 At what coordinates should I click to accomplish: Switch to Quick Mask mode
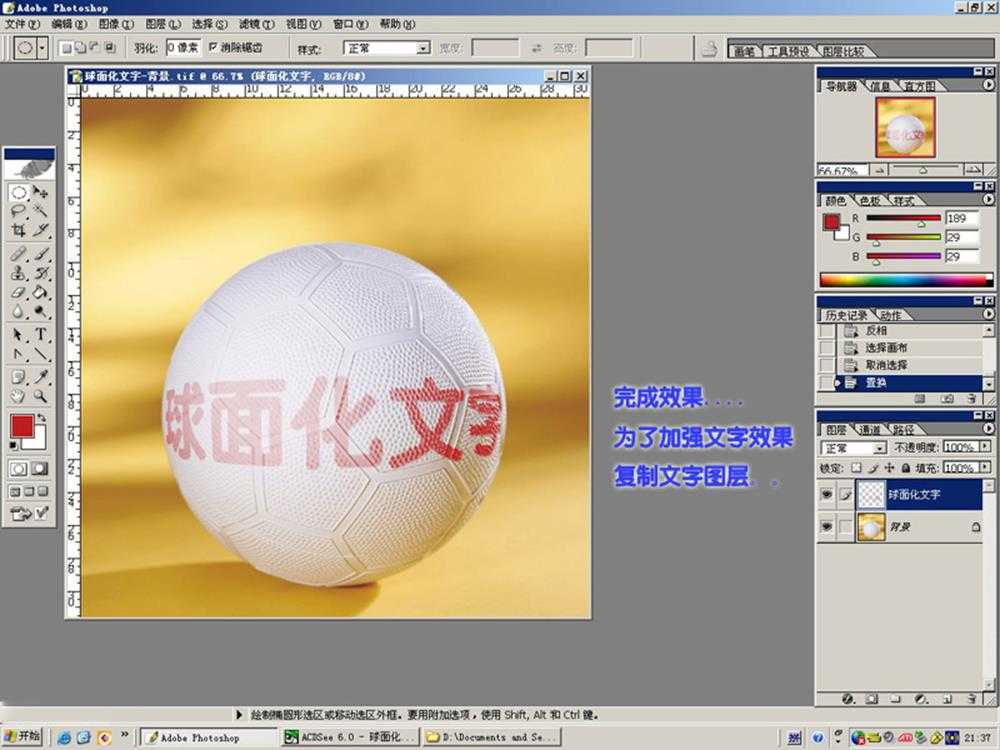click(40, 469)
